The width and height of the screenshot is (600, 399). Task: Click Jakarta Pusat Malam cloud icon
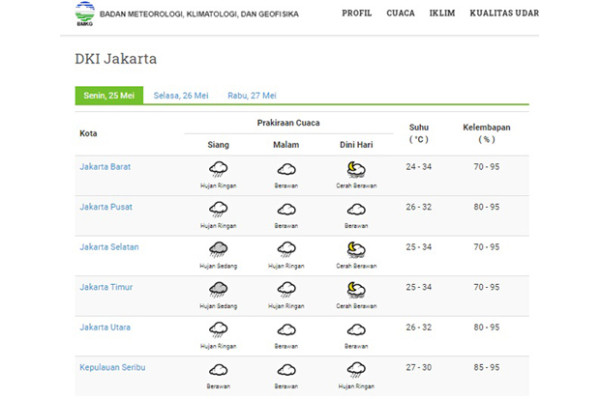tap(286, 209)
